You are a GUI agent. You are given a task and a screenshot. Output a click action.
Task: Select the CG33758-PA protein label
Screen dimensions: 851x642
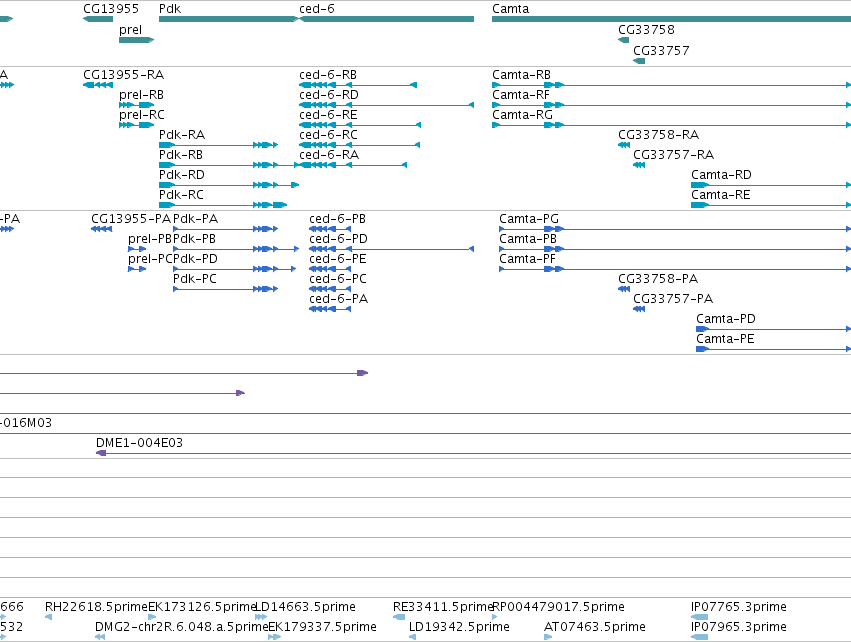[658, 279]
